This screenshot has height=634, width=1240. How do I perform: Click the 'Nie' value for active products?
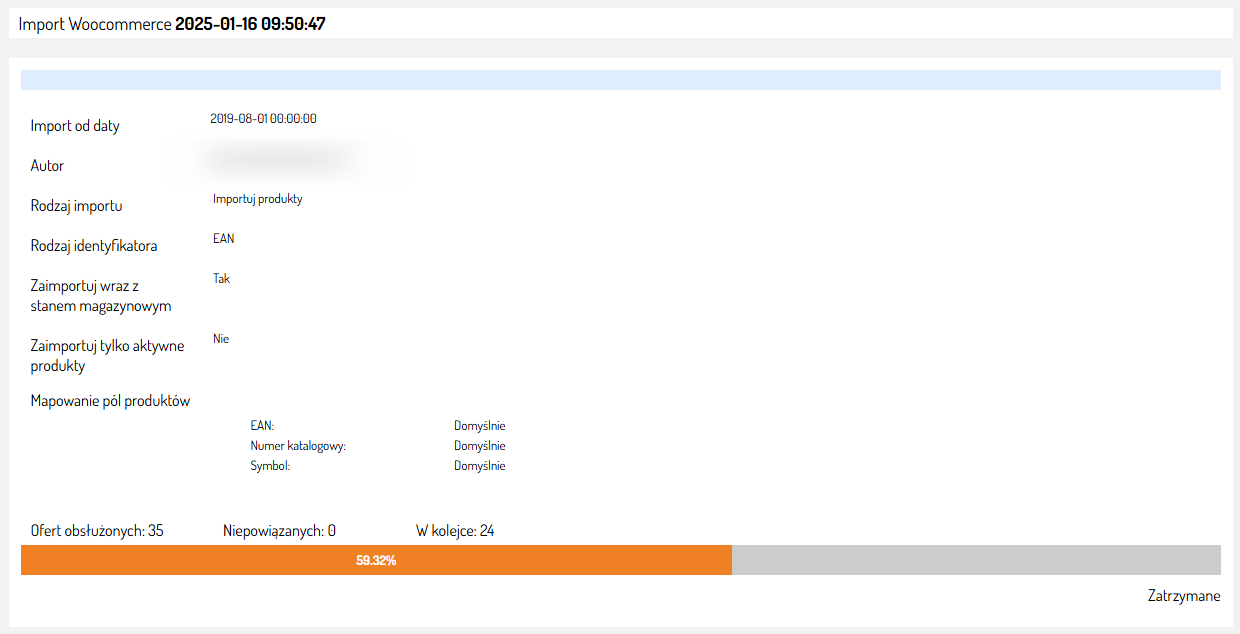221,339
